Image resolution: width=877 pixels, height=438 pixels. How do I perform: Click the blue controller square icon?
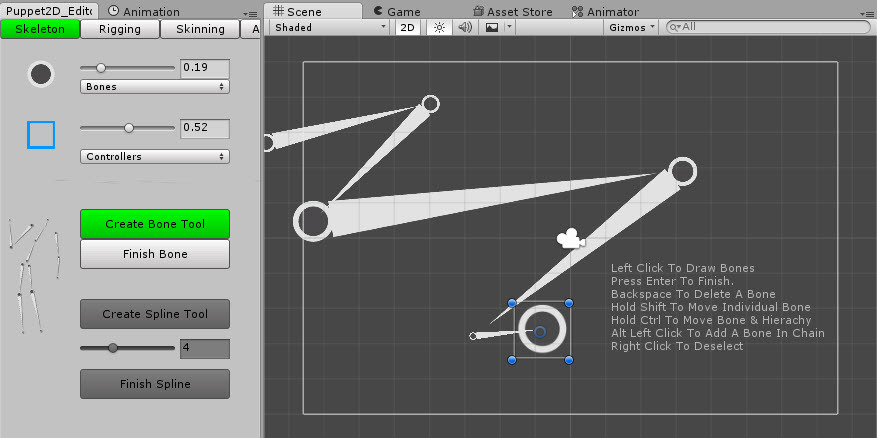[41, 135]
